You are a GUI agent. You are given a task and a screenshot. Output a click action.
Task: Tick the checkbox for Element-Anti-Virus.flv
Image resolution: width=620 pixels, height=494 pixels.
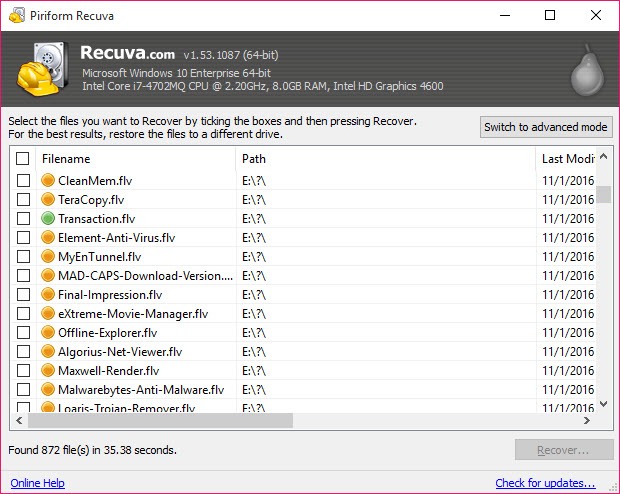pos(23,238)
